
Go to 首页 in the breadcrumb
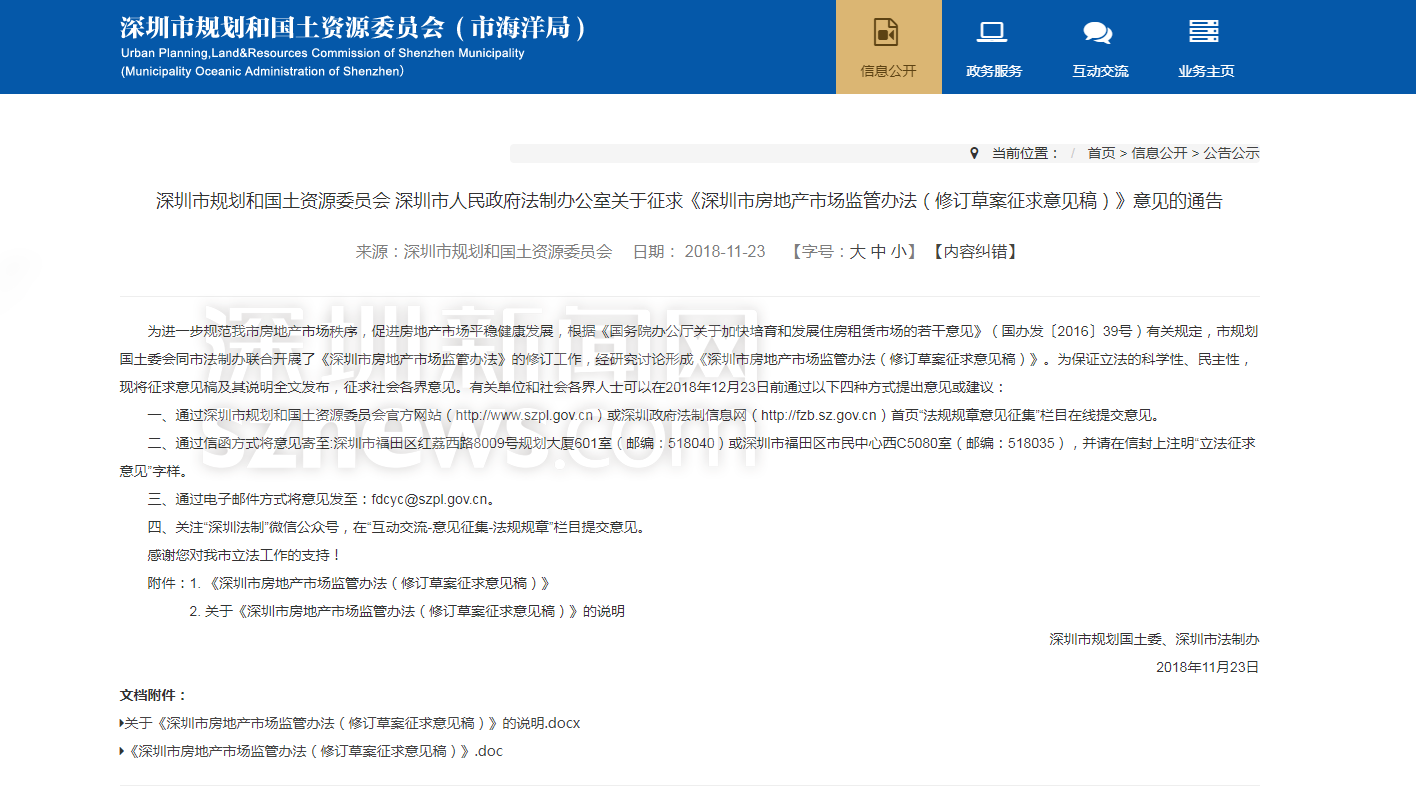coord(1101,153)
